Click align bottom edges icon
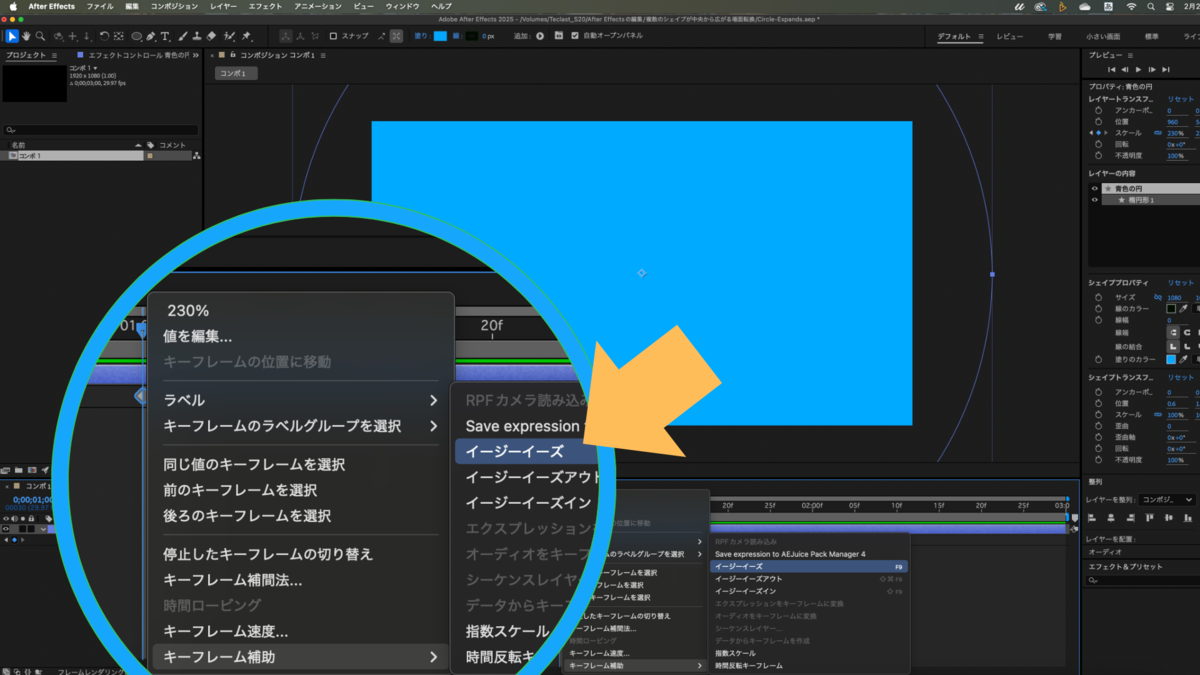 (1187, 518)
